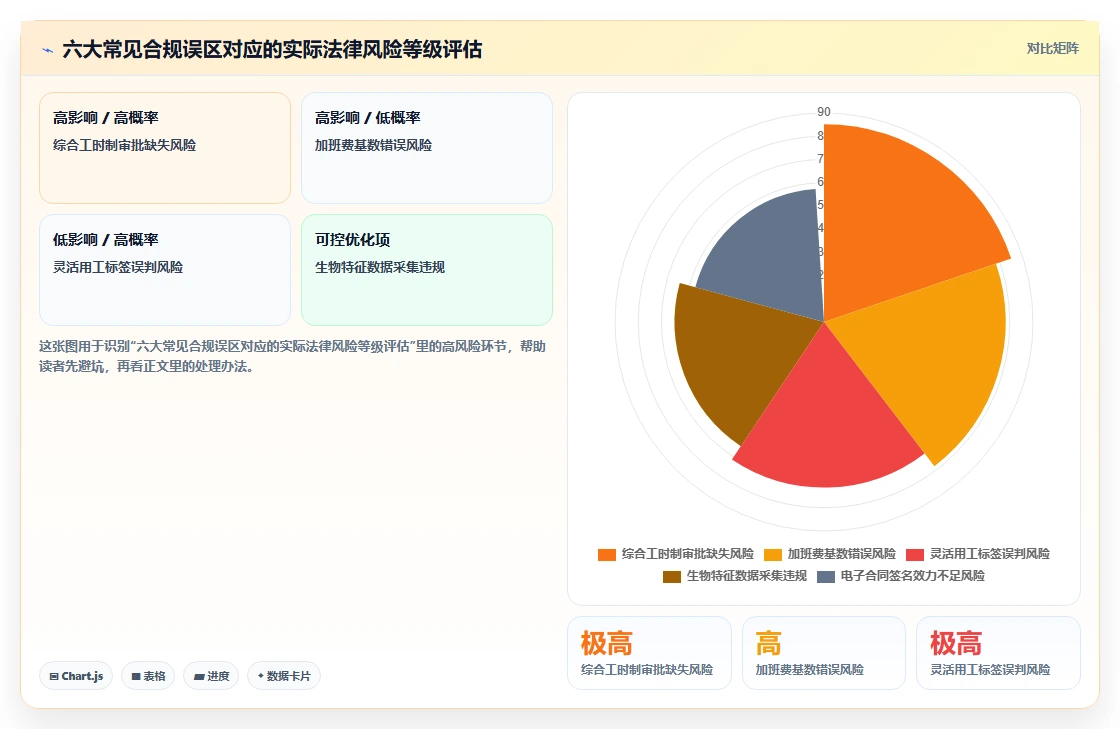Toggle 电子合同签名效力不足风险 legend swatch
The height and width of the screenshot is (729, 1120).
(x=826, y=577)
